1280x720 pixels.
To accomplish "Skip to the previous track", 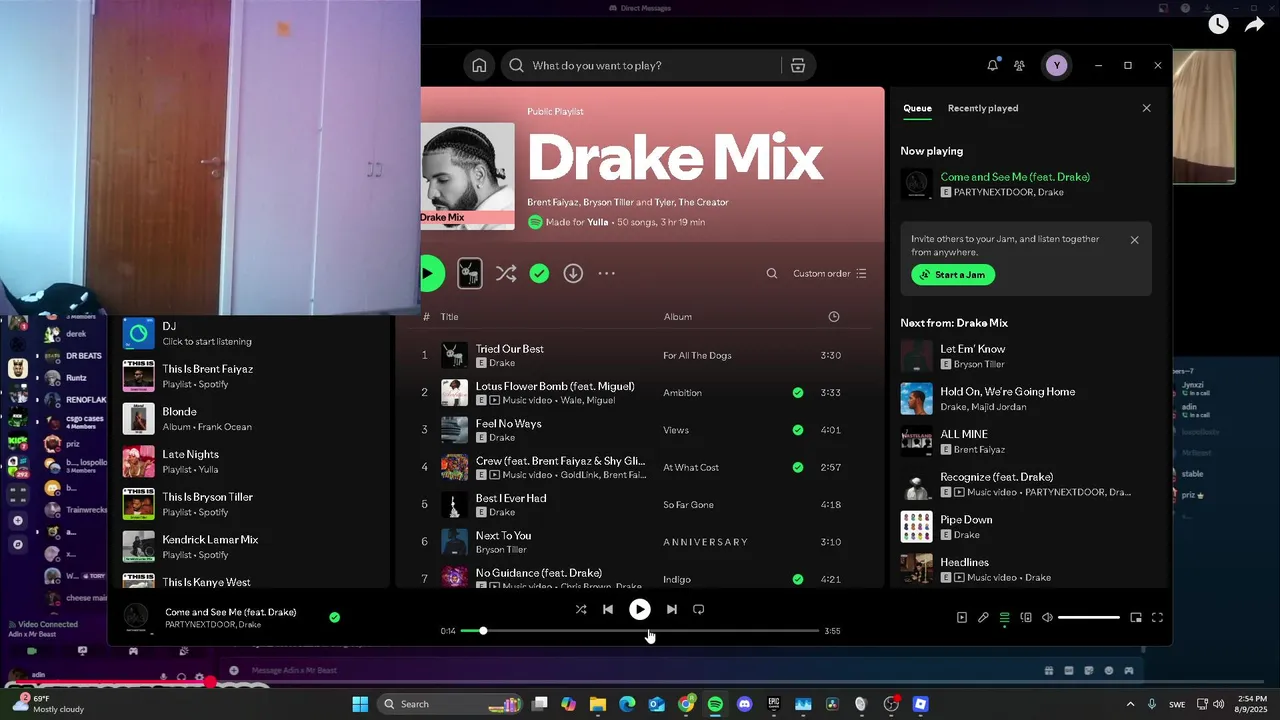I will click(607, 609).
